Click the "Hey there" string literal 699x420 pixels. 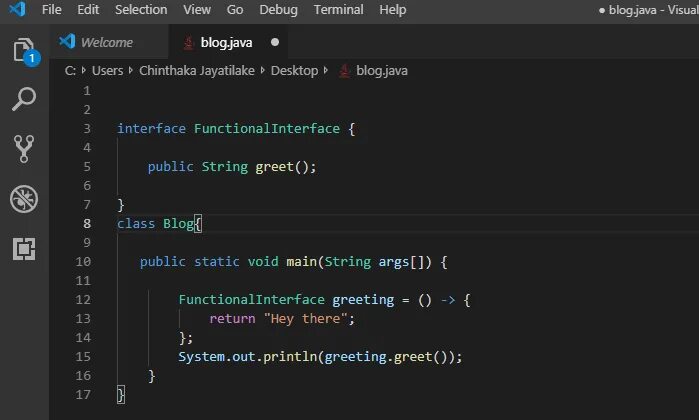305,319
